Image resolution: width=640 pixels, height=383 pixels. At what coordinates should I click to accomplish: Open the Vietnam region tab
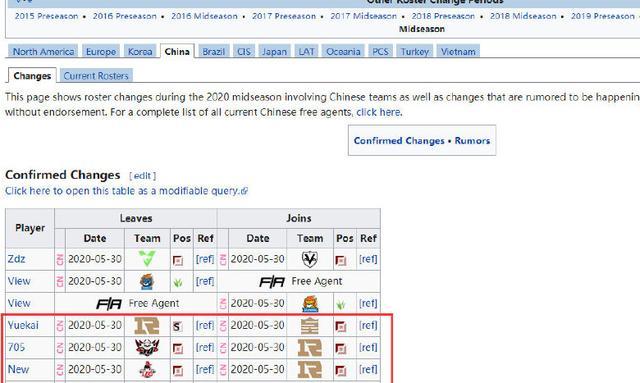(458, 51)
